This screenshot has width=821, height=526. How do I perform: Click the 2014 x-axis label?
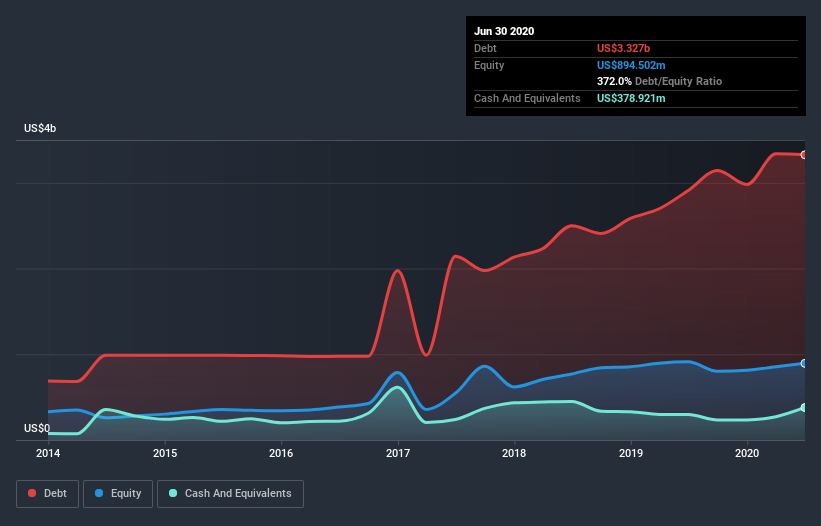coord(48,453)
